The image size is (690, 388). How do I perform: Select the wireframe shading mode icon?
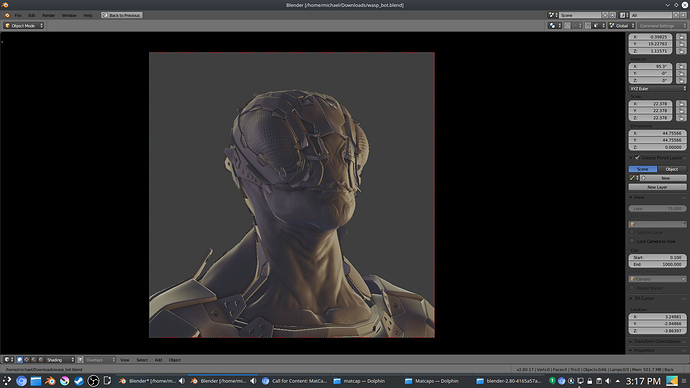[x=27, y=360]
